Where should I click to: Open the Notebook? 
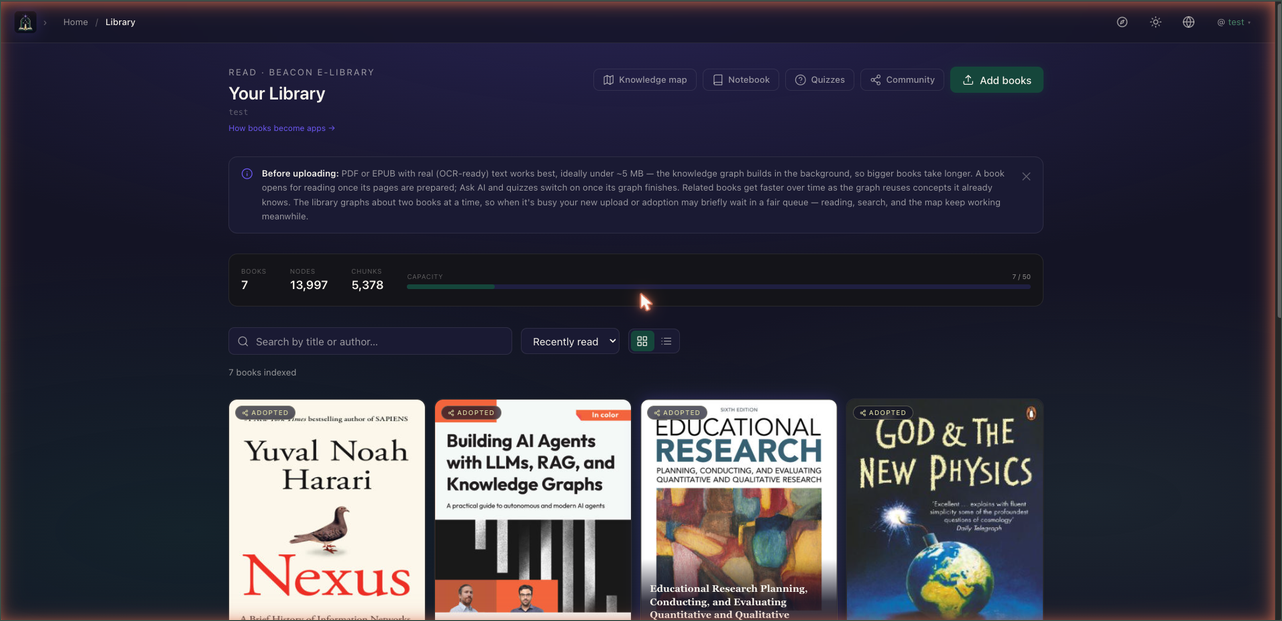741,80
